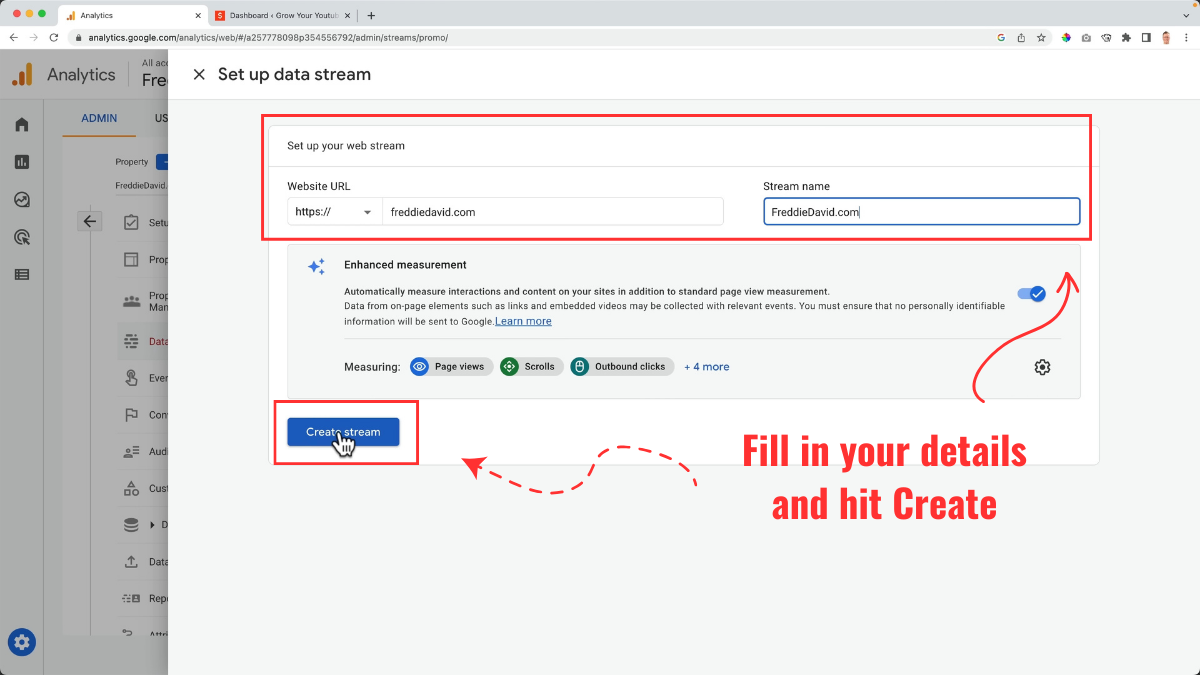Select the Reports icon in the left sidebar
This screenshot has height=675, width=1200.
point(21,161)
